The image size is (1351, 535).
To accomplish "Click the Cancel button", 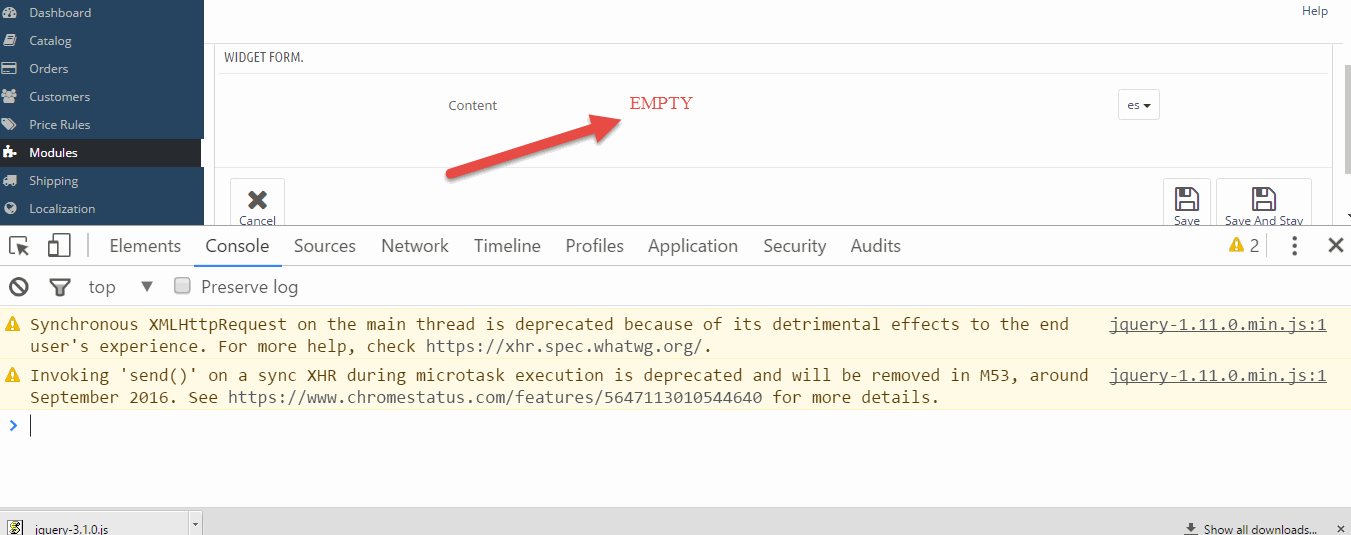I will coord(257,204).
